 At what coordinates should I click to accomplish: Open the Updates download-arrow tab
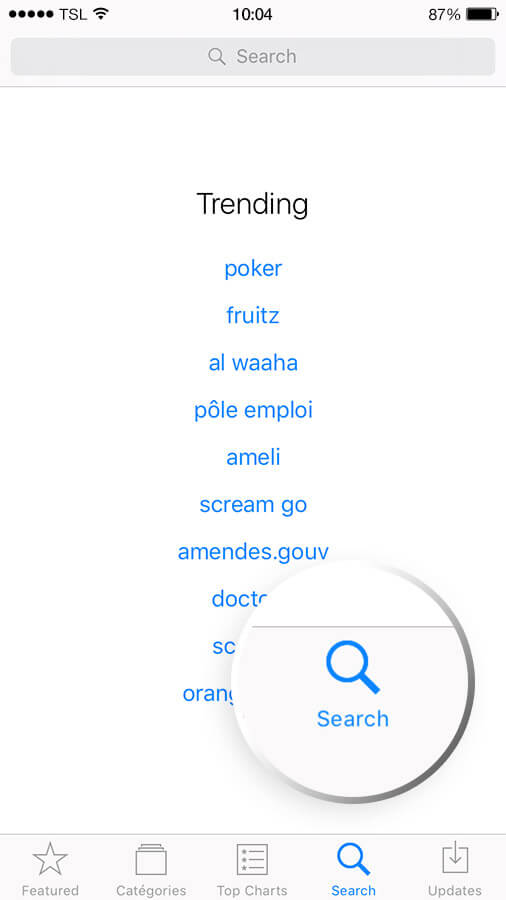[455, 868]
